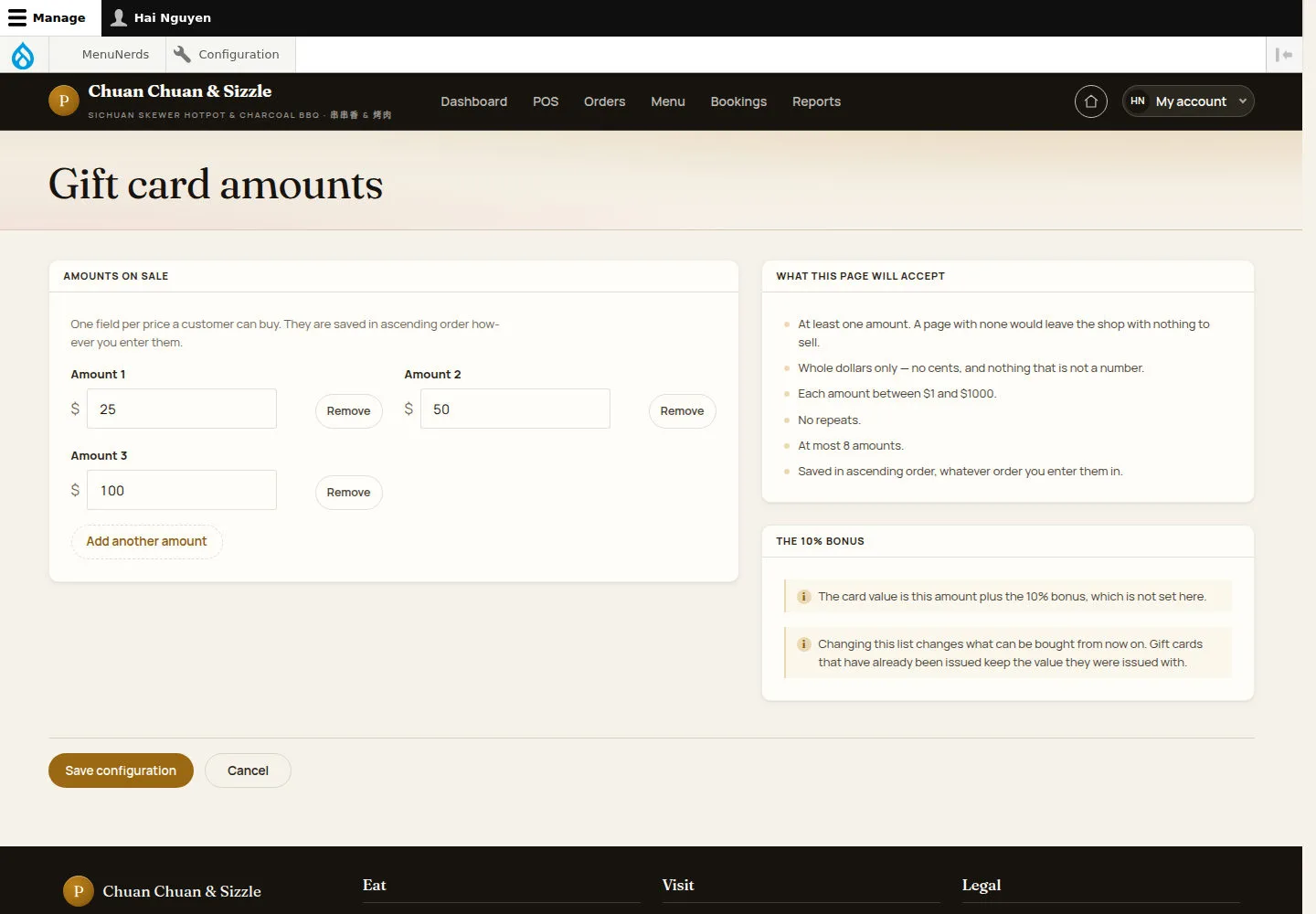Expand the My account dropdown chevron
Screen dimensions: 1316x914
point(1242,101)
